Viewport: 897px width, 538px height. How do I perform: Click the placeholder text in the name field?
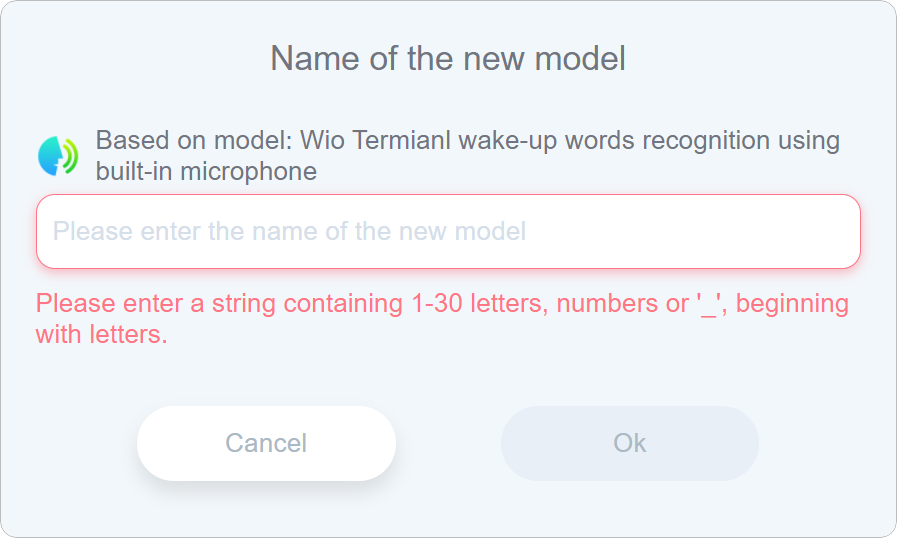(289, 231)
